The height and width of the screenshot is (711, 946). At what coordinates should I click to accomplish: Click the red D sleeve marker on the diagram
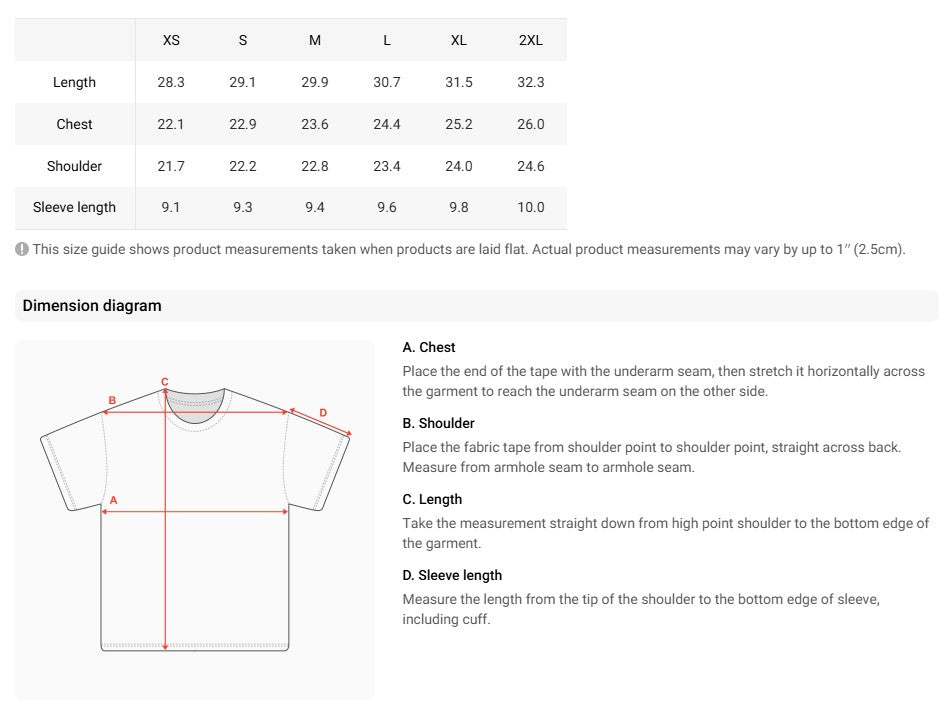click(323, 413)
